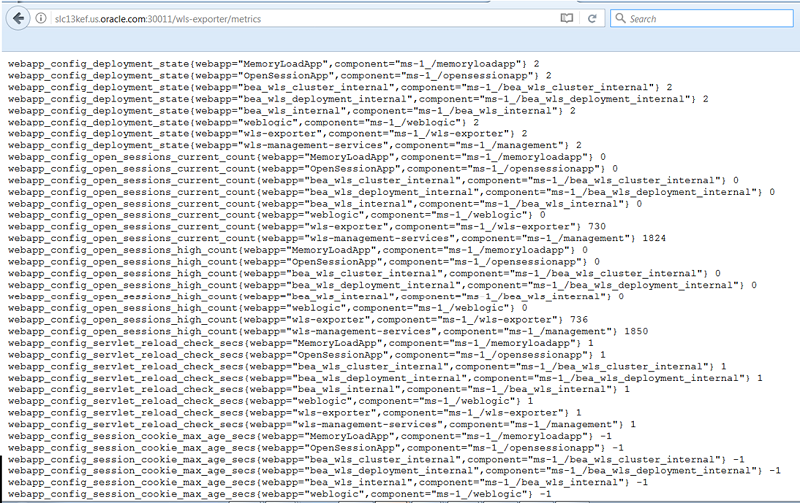Click deployment_state line for wls-exporter

[267, 134]
